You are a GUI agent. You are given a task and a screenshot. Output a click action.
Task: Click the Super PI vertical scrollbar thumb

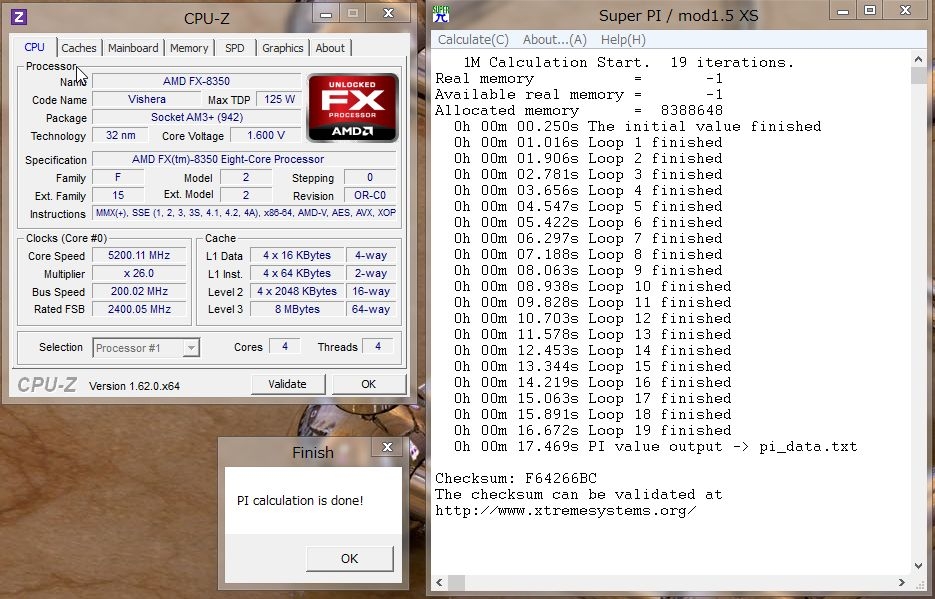(918, 76)
